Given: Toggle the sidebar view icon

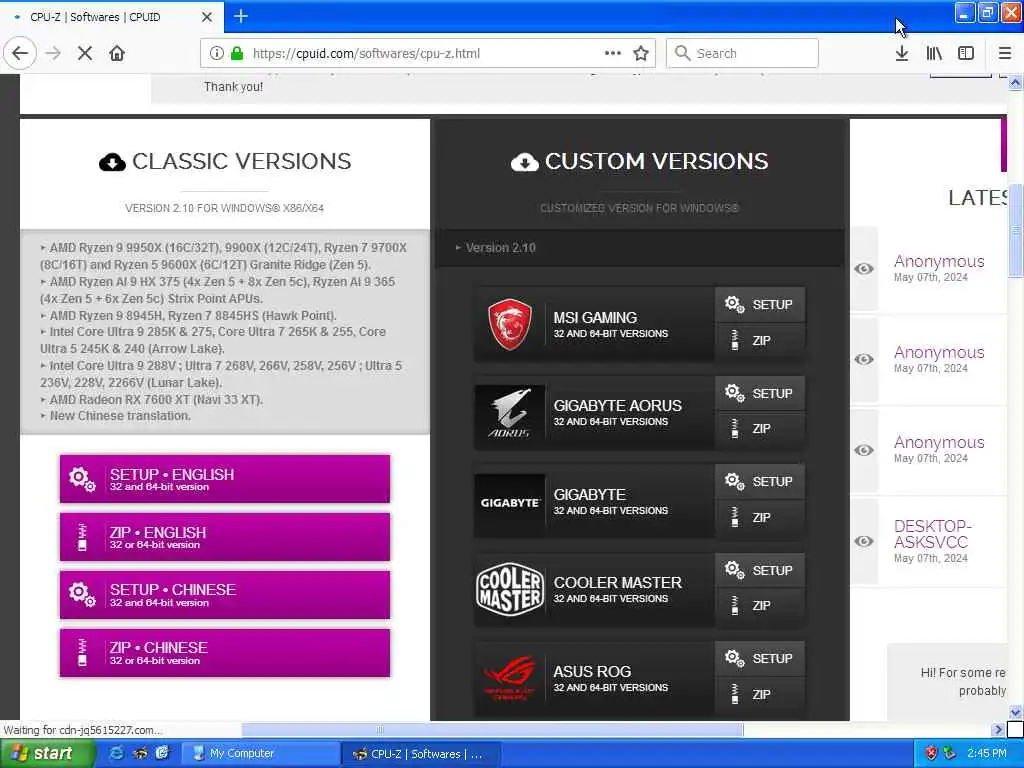Looking at the screenshot, I should click(x=966, y=53).
